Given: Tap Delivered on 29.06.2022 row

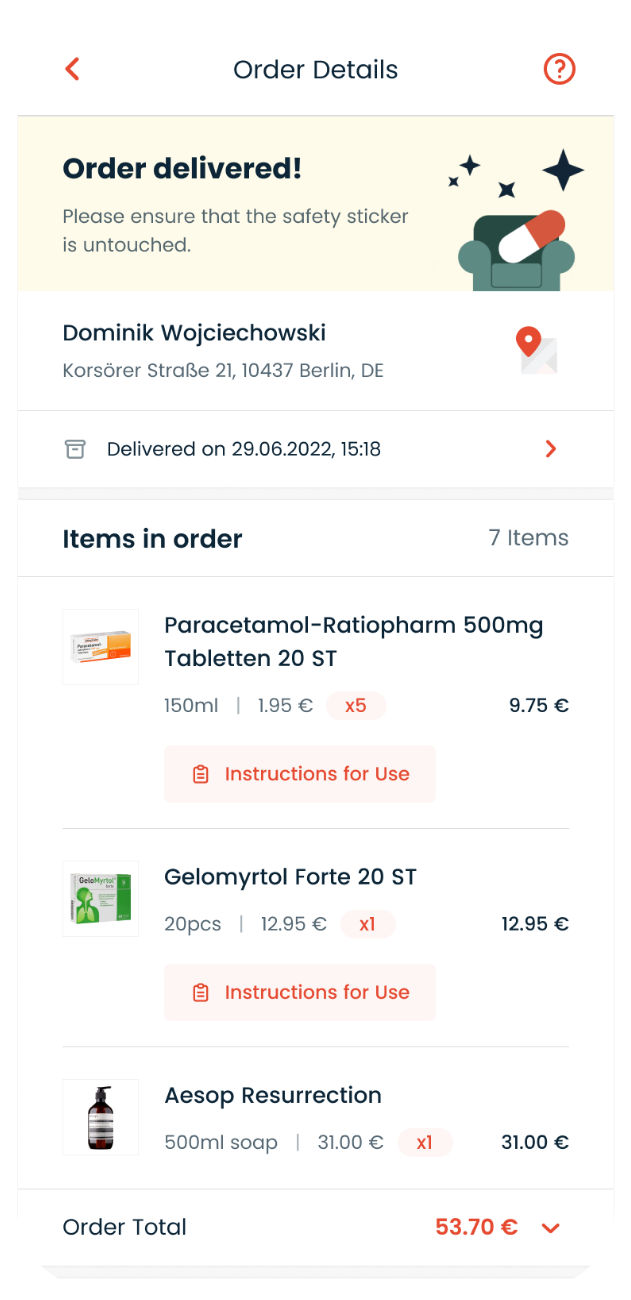Looking at the screenshot, I should pos(244,449).
